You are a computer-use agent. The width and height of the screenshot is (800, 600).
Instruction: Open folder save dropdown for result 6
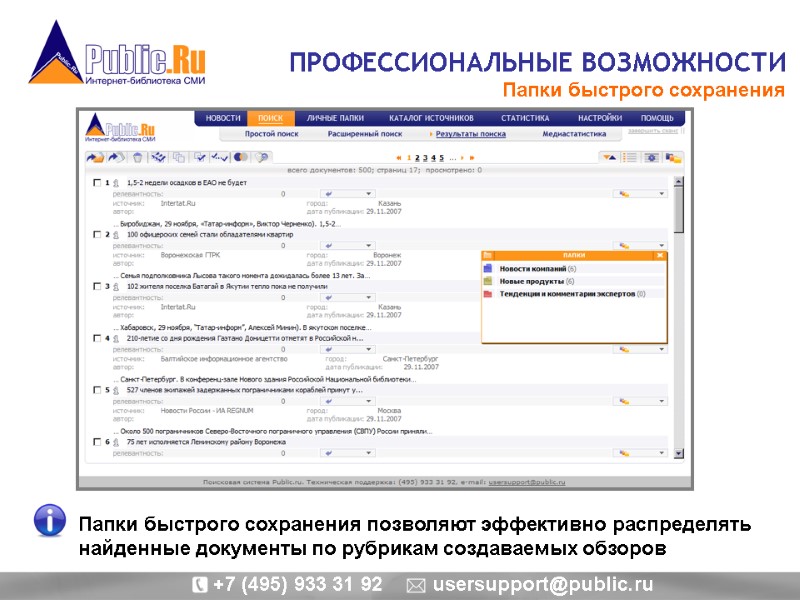coord(640,453)
